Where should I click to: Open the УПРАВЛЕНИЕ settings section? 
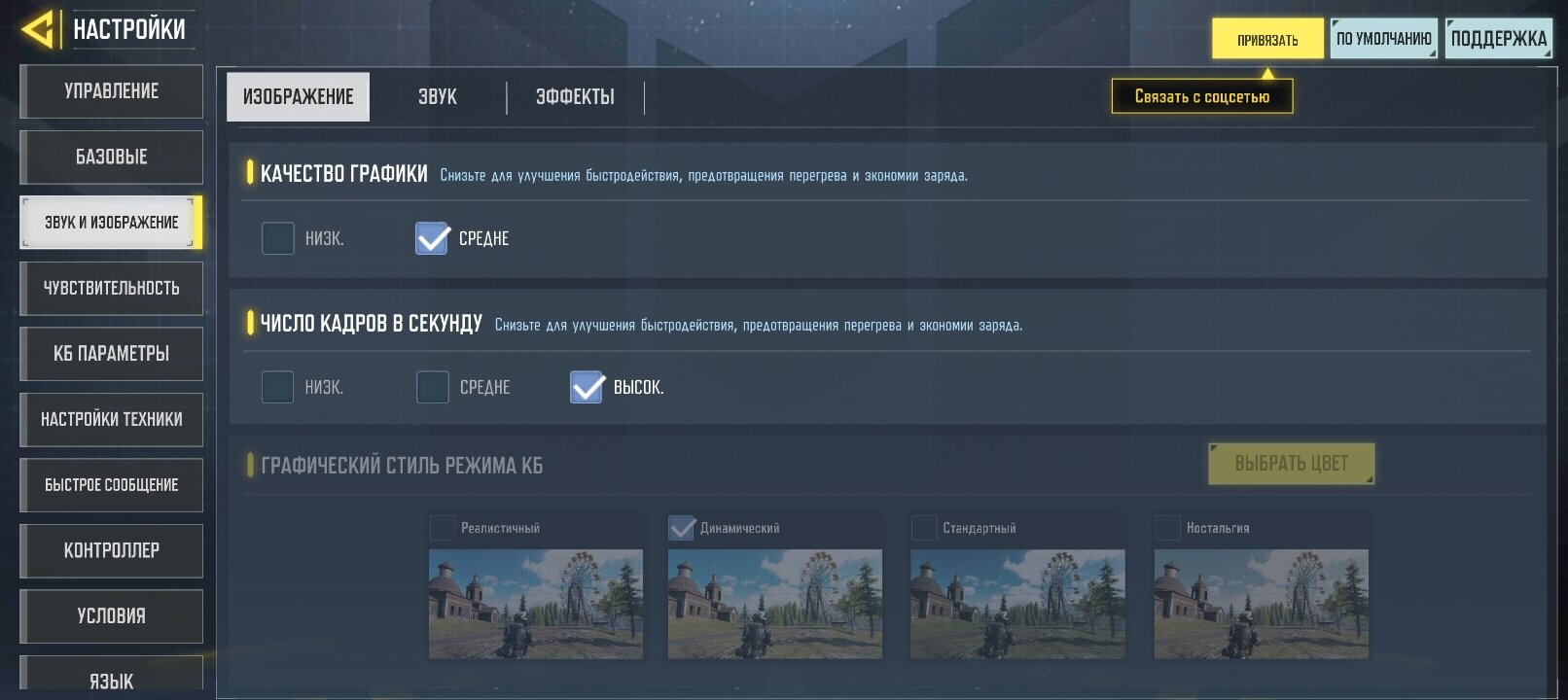point(112,91)
